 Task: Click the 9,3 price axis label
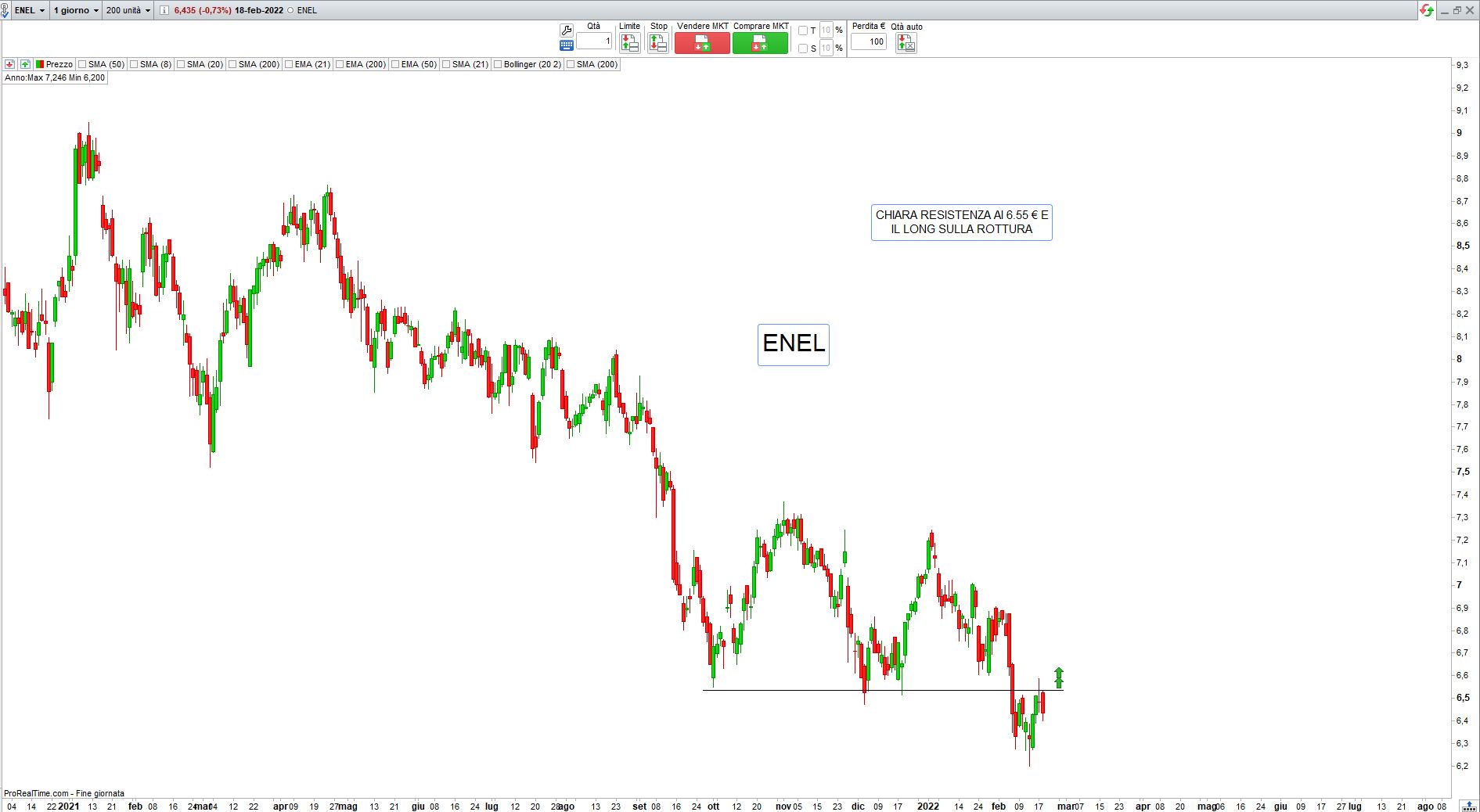1462,65
